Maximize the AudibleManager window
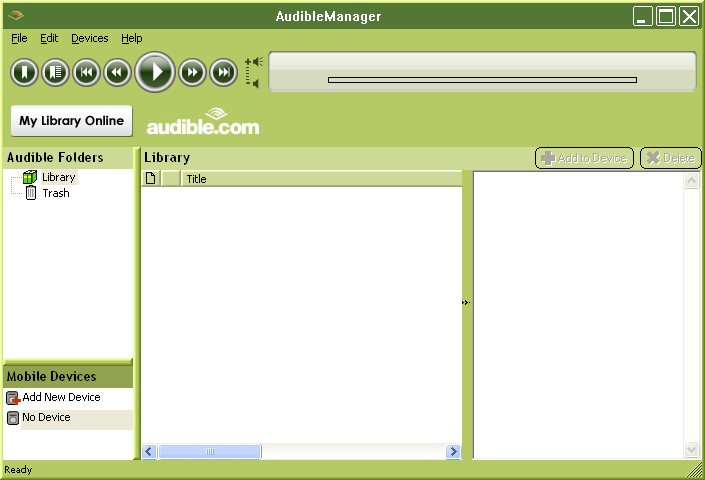The width and height of the screenshot is (705, 480). 666,17
